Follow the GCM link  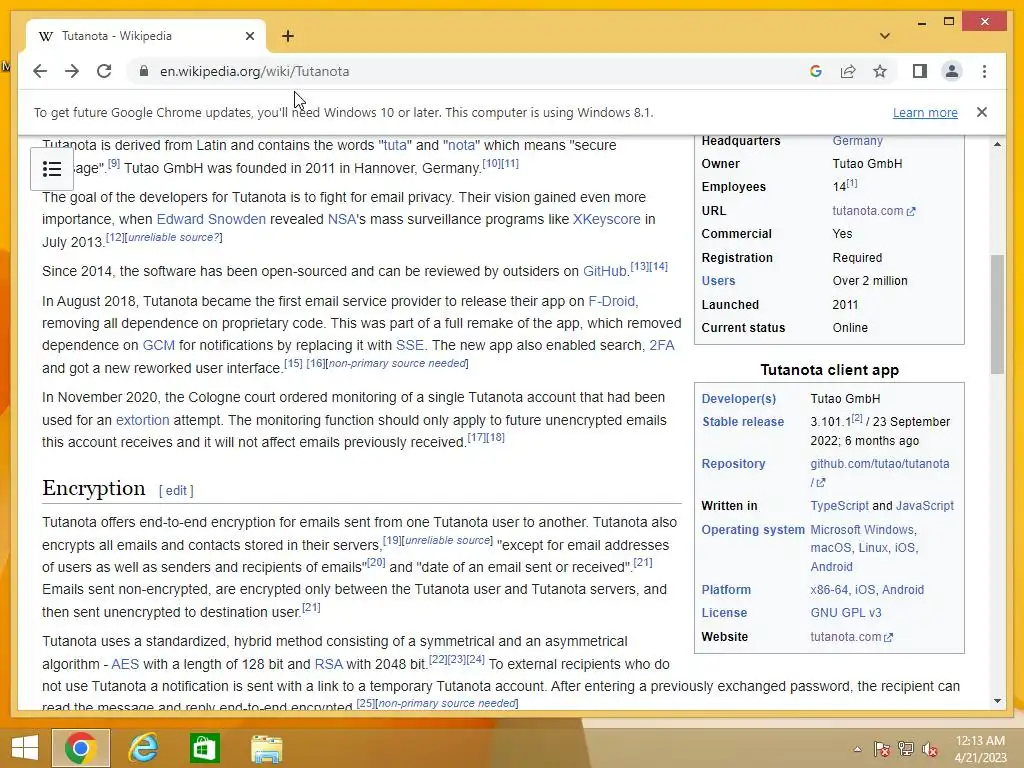click(159, 345)
